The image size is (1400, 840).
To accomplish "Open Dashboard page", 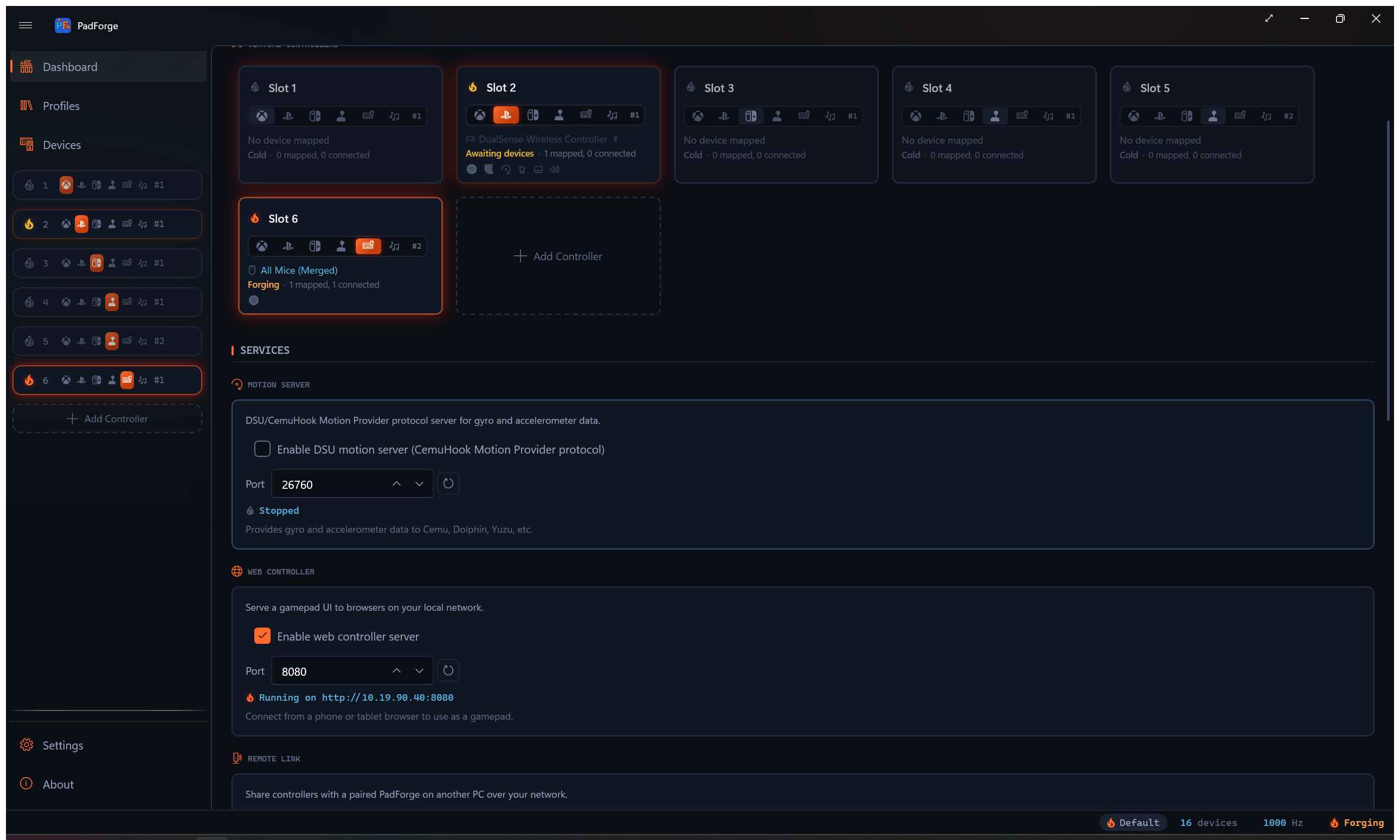I will click(108, 67).
